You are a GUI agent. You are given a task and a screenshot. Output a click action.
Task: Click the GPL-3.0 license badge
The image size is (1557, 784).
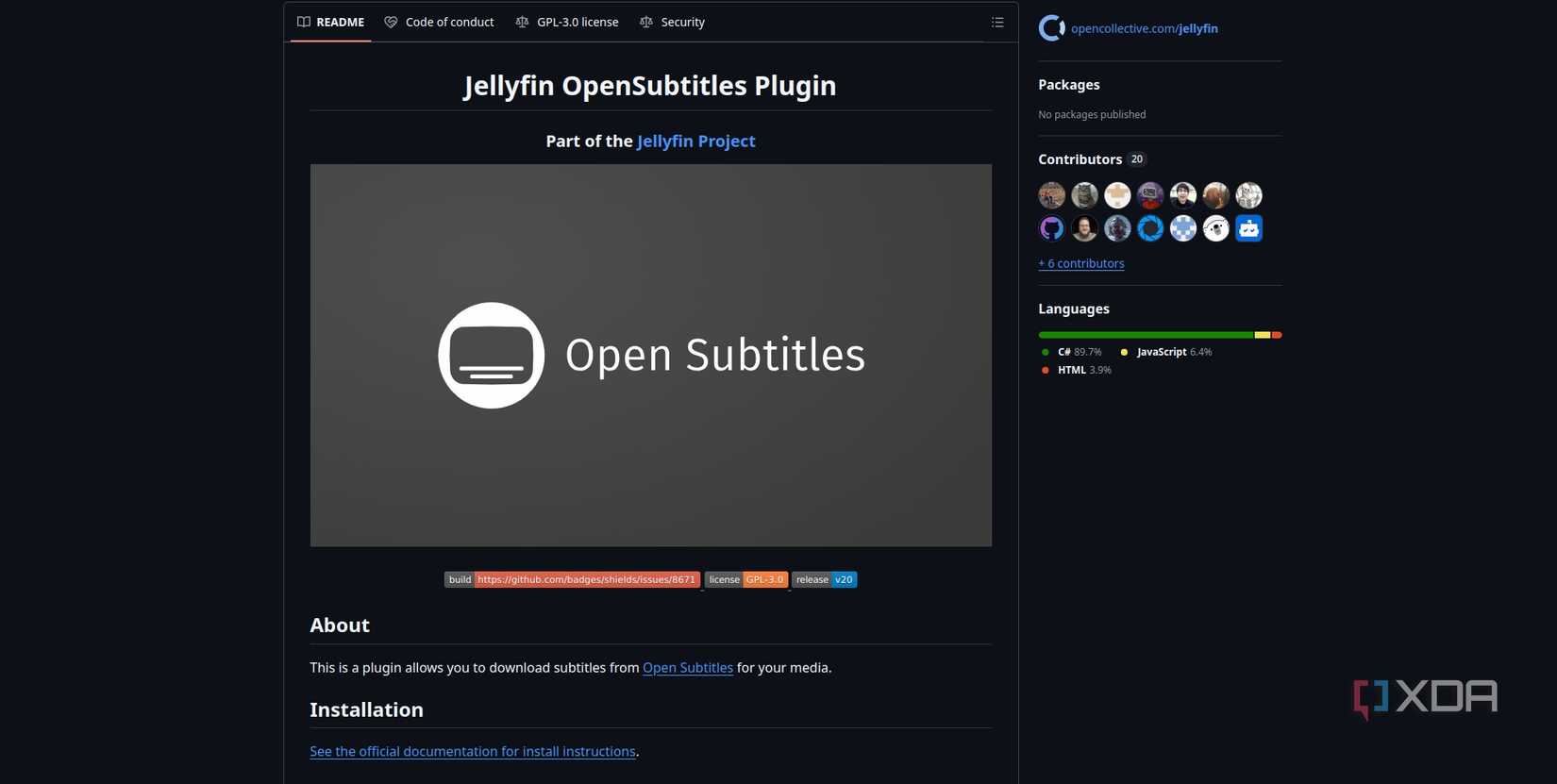tap(746, 580)
